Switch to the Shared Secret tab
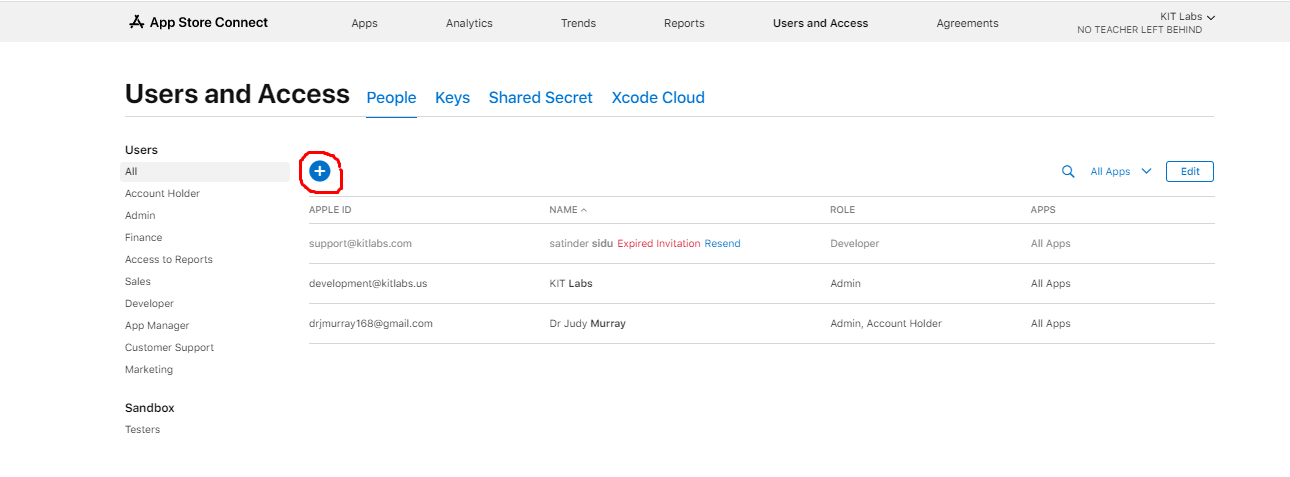The image size is (1290, 477). pyautogui.click(x=540, y=98)
